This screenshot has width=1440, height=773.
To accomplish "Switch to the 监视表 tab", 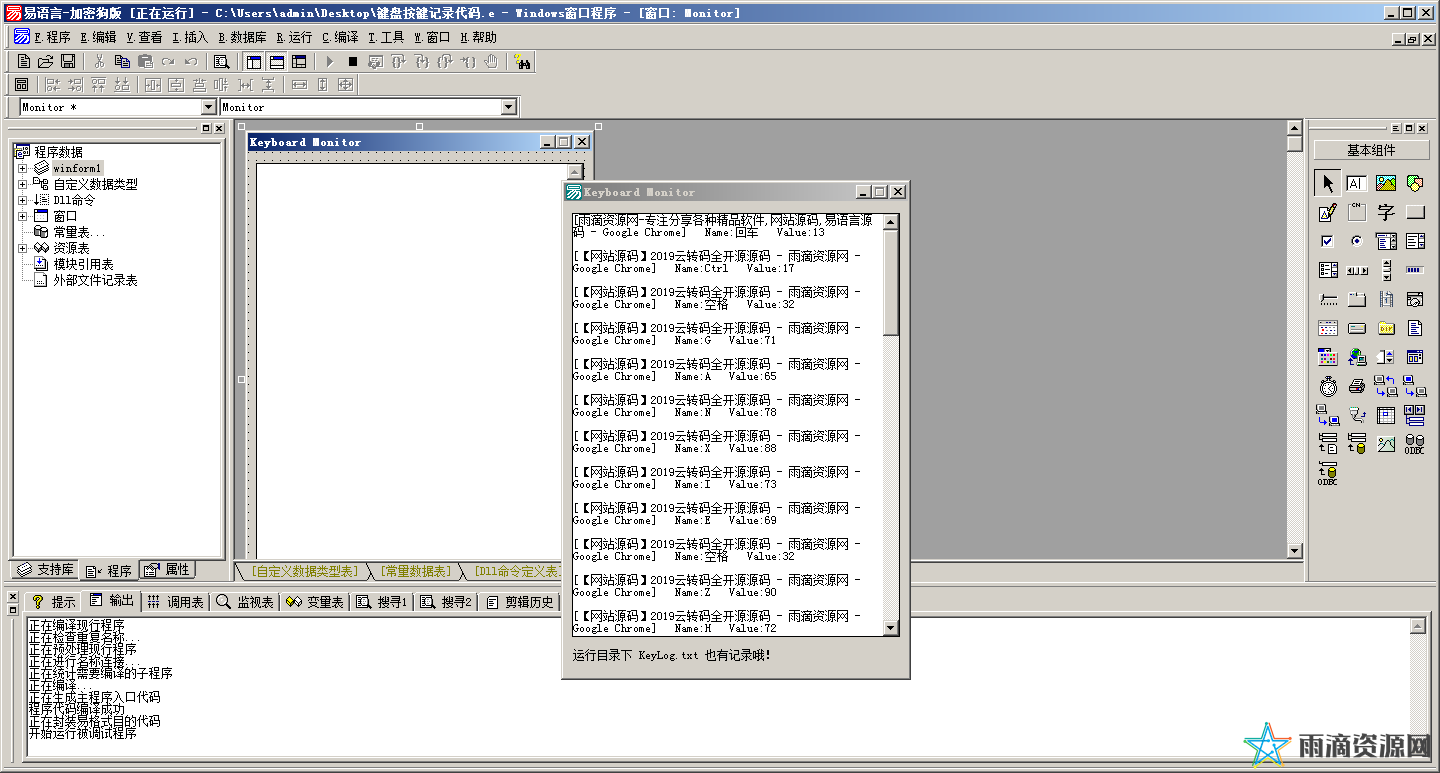I will tap(246, 602).
